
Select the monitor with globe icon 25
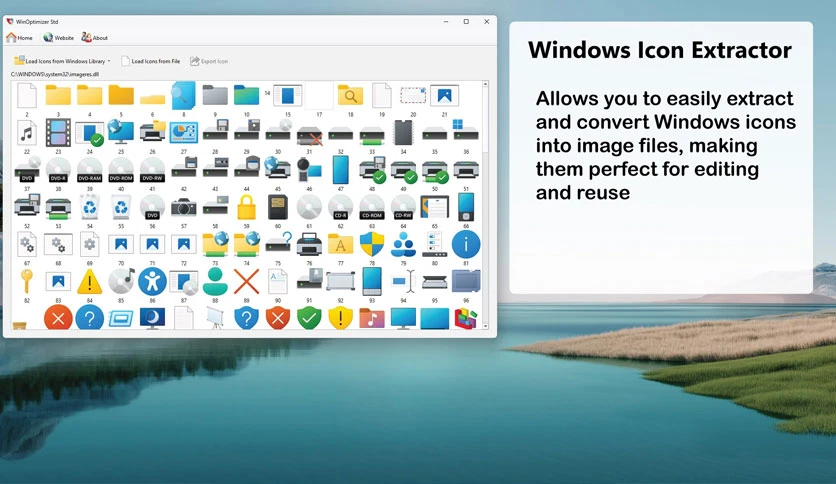[x=121, y=132]
